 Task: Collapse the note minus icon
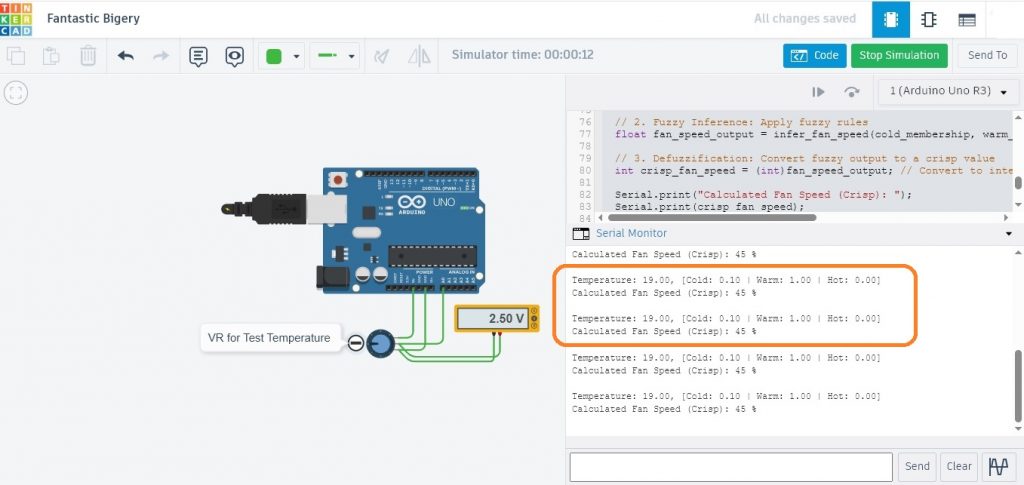point(355,343)
